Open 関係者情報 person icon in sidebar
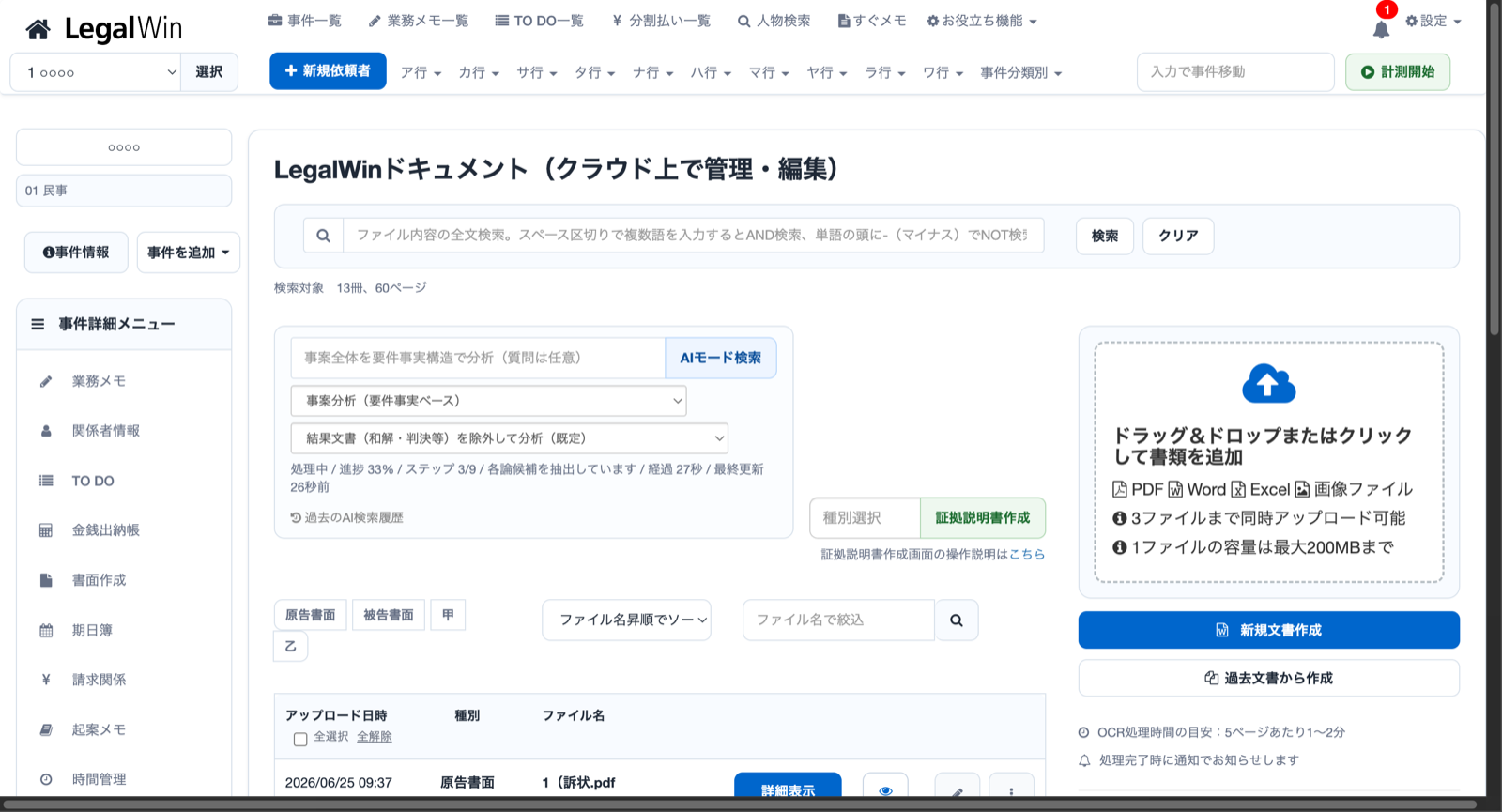The width and height of the screenshot is (1502, 812). pyautogui.click(x=46, y=431)
